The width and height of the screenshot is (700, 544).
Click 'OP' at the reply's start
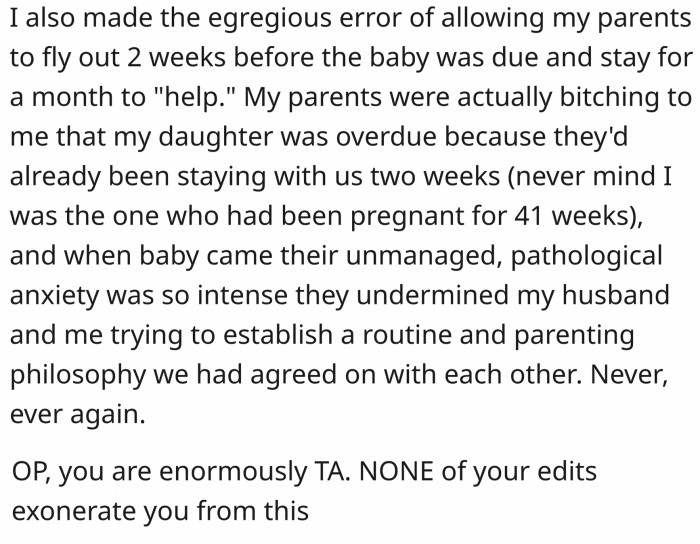[x=28, y=471]
